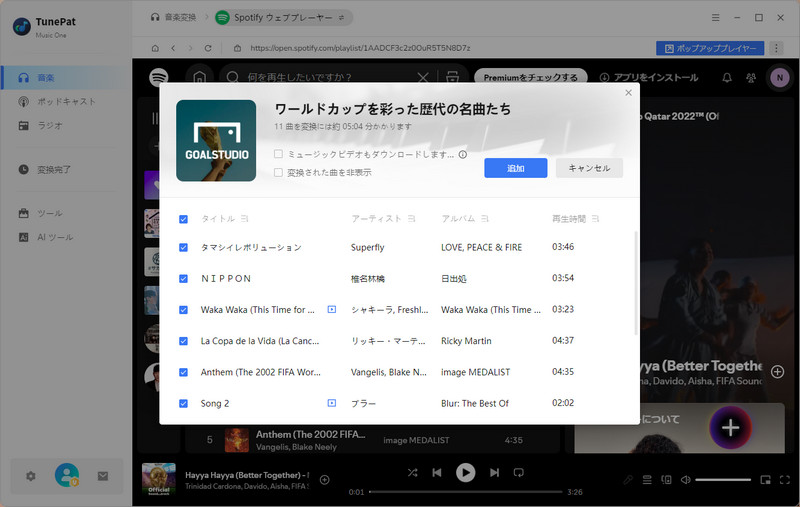Toggle the select-all checkbox in header
The width and height of the screenshot is (800, 507).
point(183,219)
